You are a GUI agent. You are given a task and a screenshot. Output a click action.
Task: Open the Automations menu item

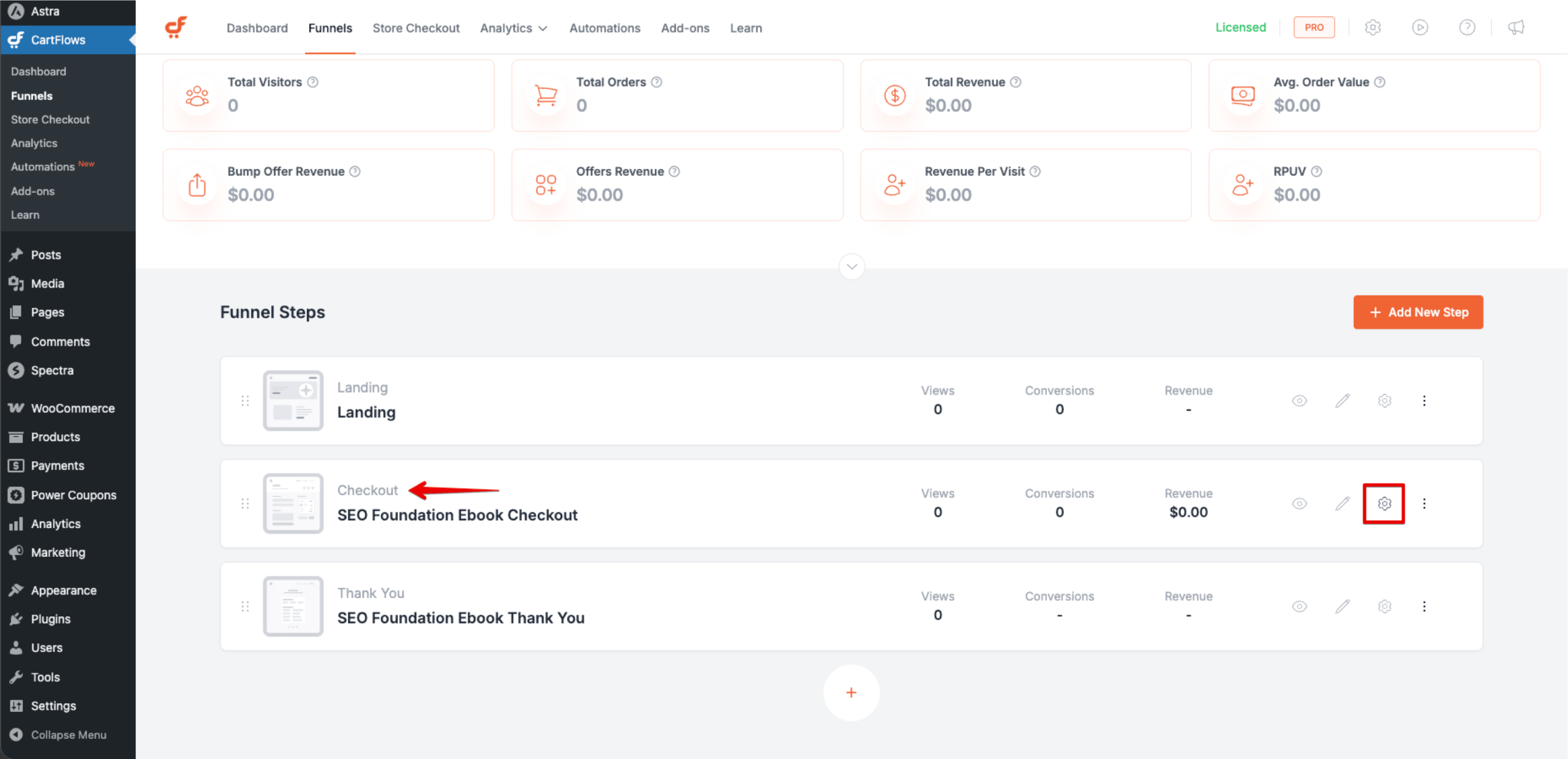[x=605, y=28]
